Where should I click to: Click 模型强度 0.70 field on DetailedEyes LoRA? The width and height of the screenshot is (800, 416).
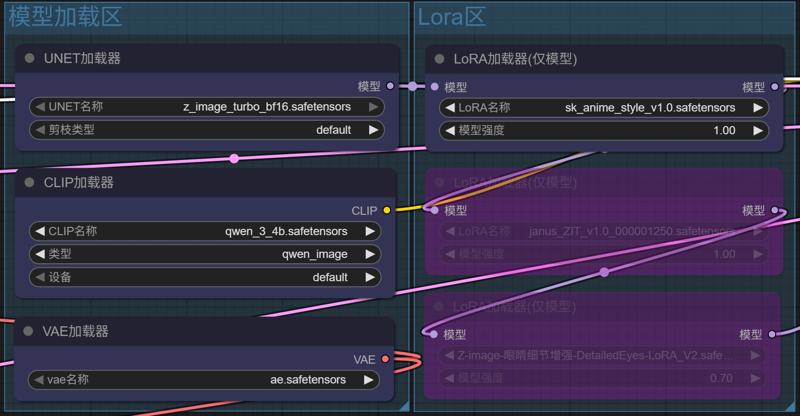[x=602, y=378]
